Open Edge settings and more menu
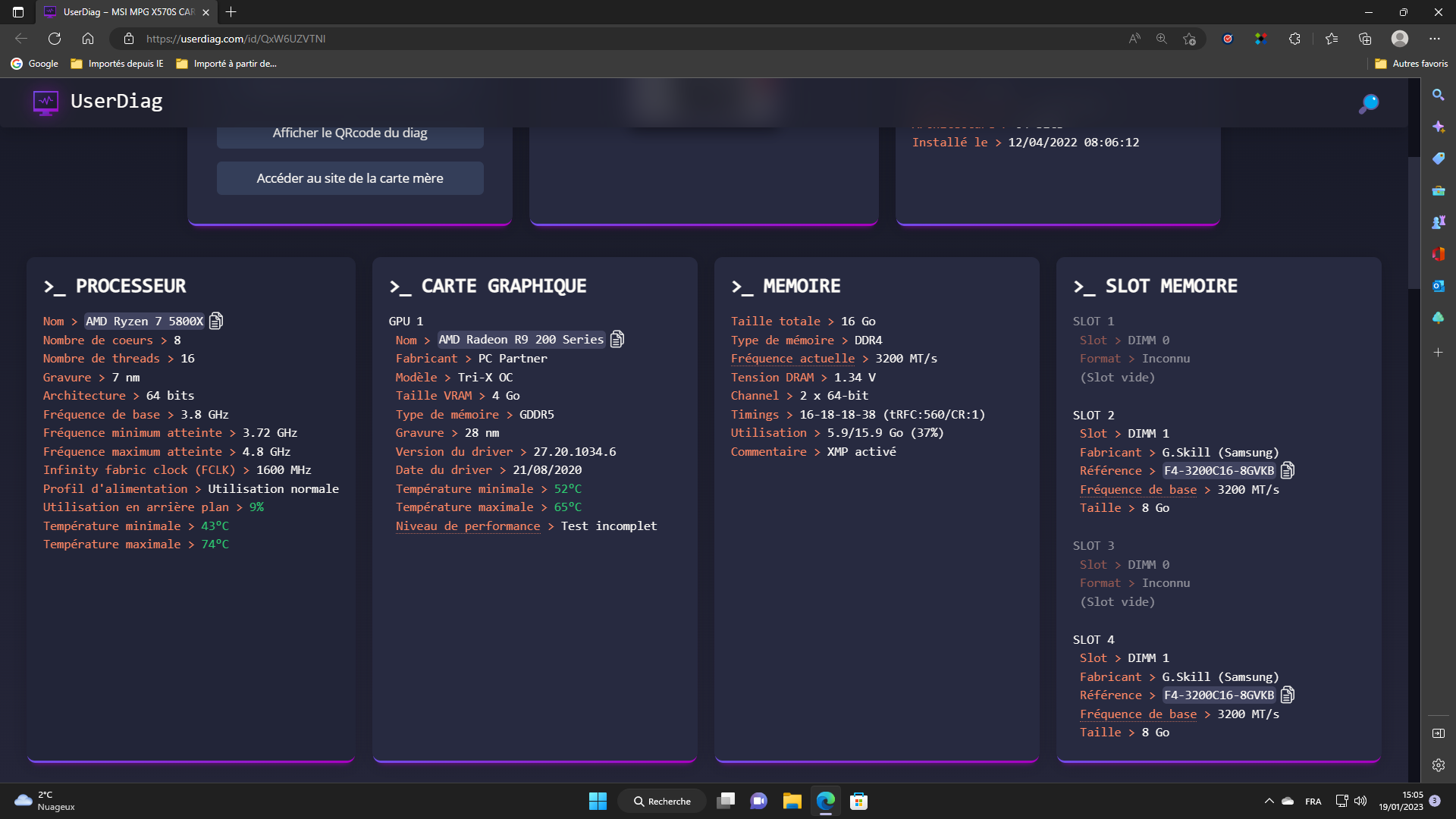The width and height of the screenshot is (1456, 819). coord(1435,39)
